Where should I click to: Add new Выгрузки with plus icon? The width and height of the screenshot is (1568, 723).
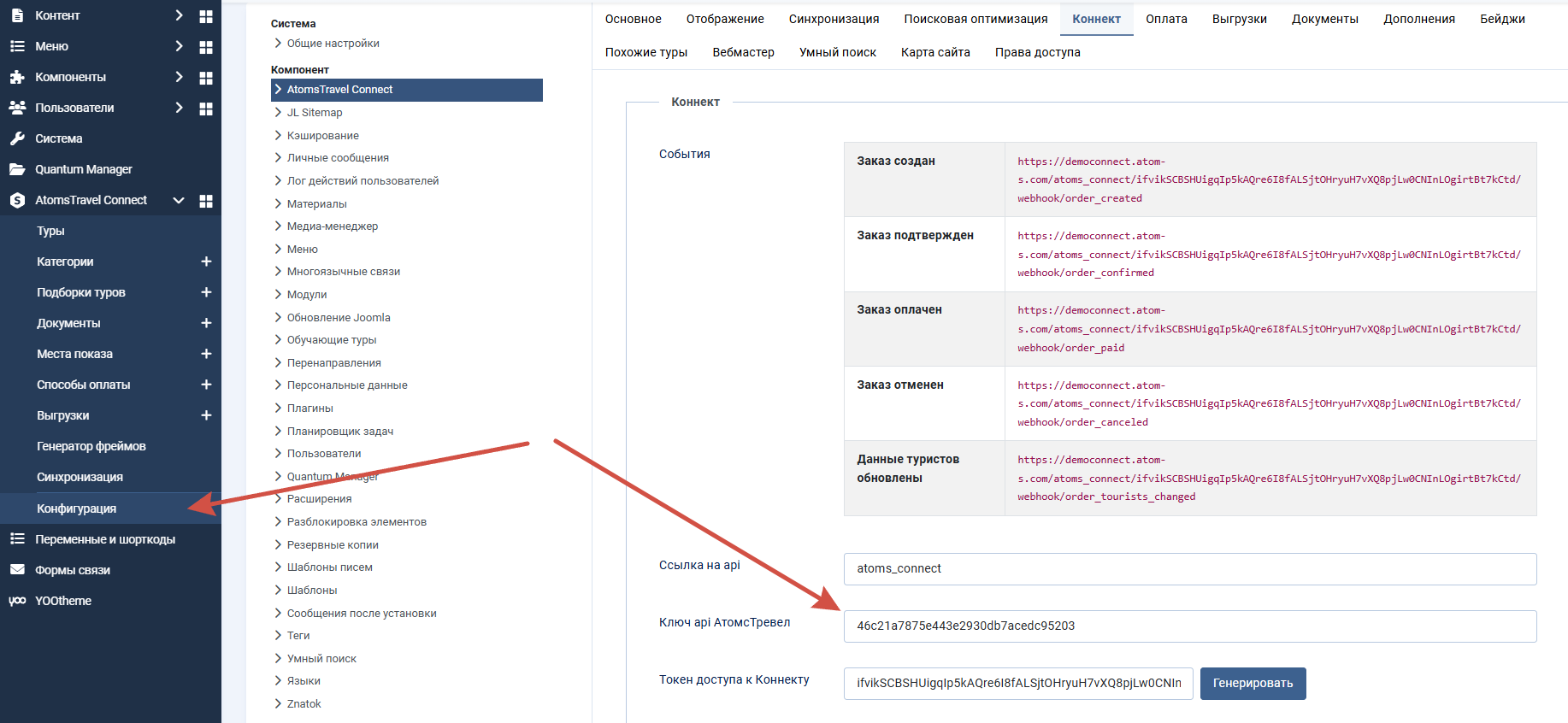pyautogui.click(x=206, y=415)
